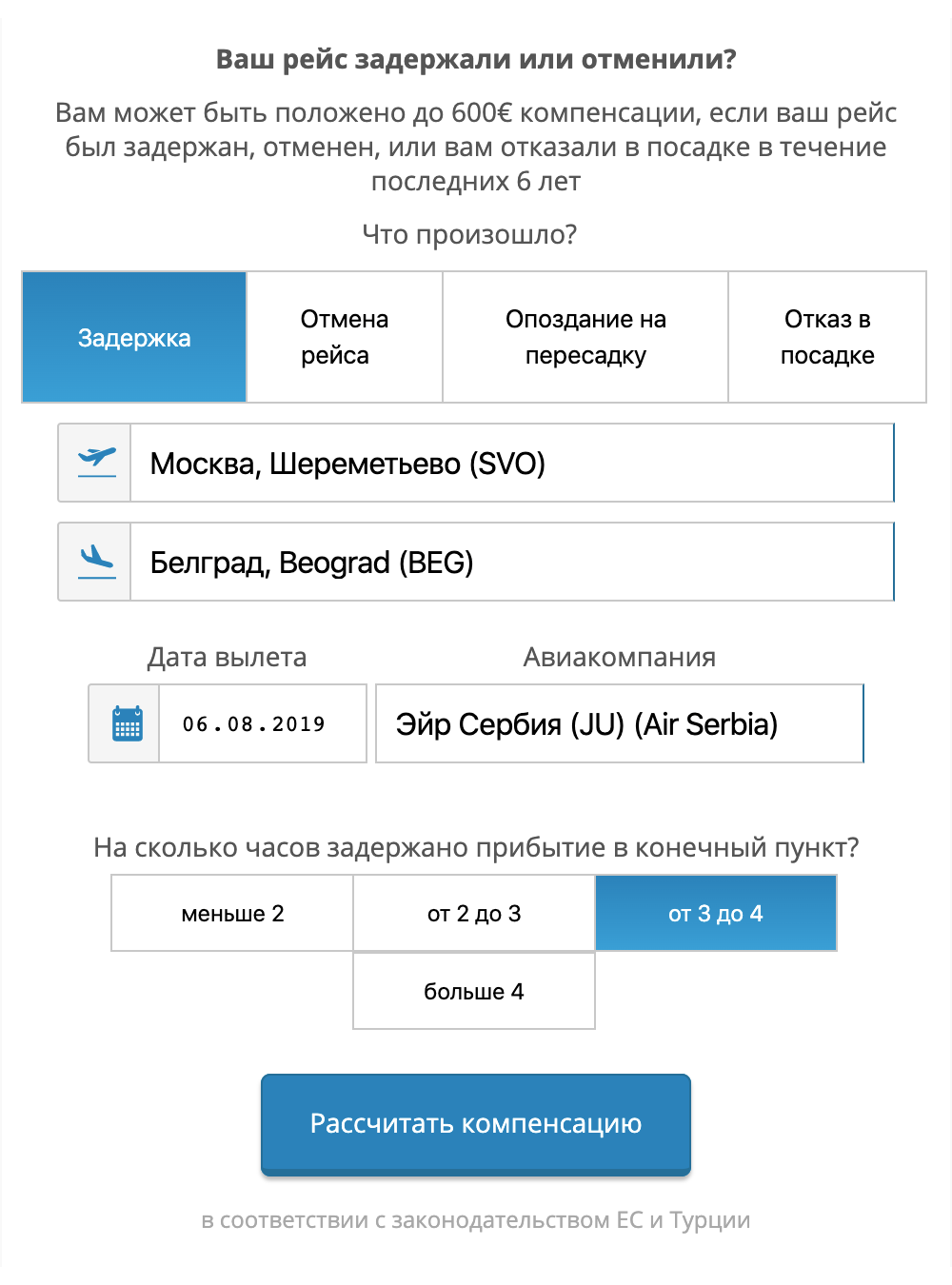Click the landing airplane icon
Screen dimensions: 952x1285
96,562
